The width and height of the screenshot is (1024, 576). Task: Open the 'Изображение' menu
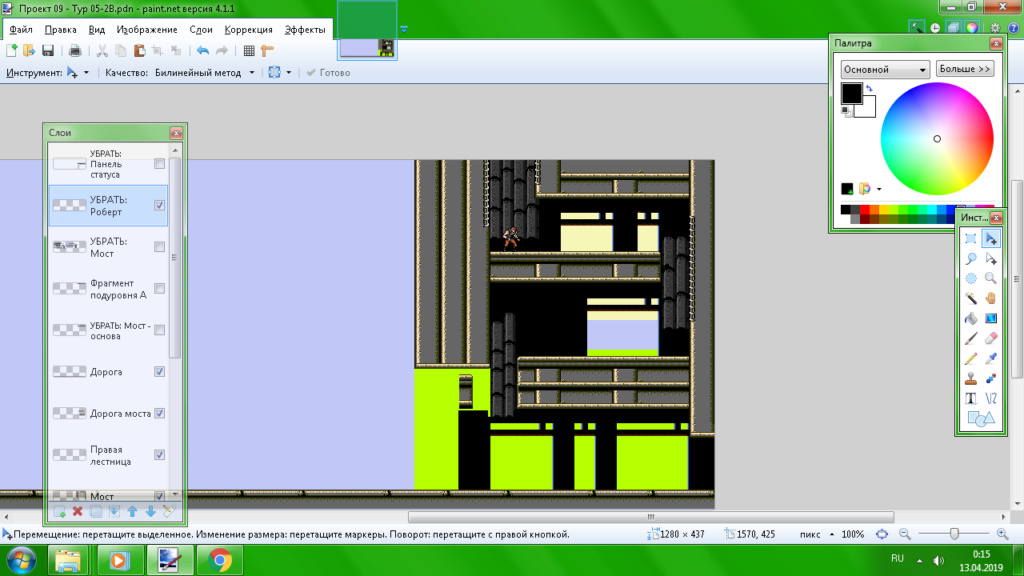[x=147, y=29]
